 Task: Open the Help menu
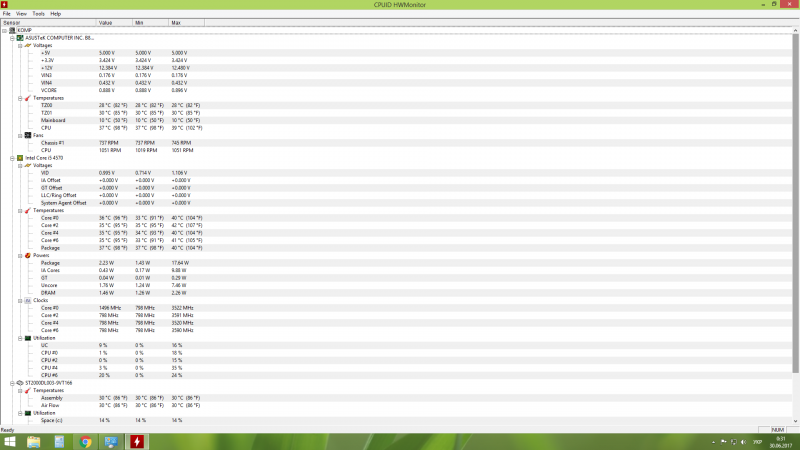click(55, 14)
